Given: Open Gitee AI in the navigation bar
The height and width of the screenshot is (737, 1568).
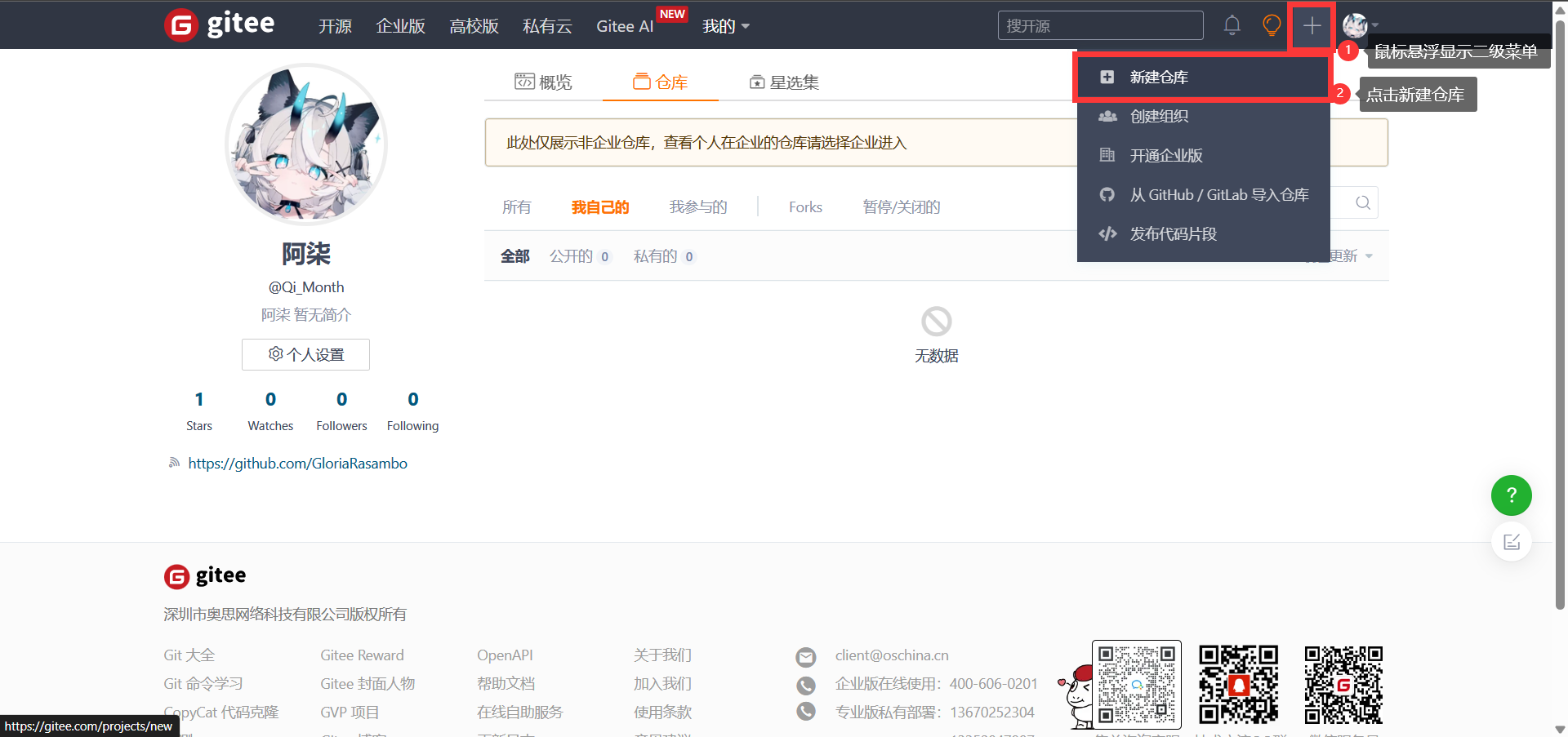Looking at the screenshot, I should (625, 26).
